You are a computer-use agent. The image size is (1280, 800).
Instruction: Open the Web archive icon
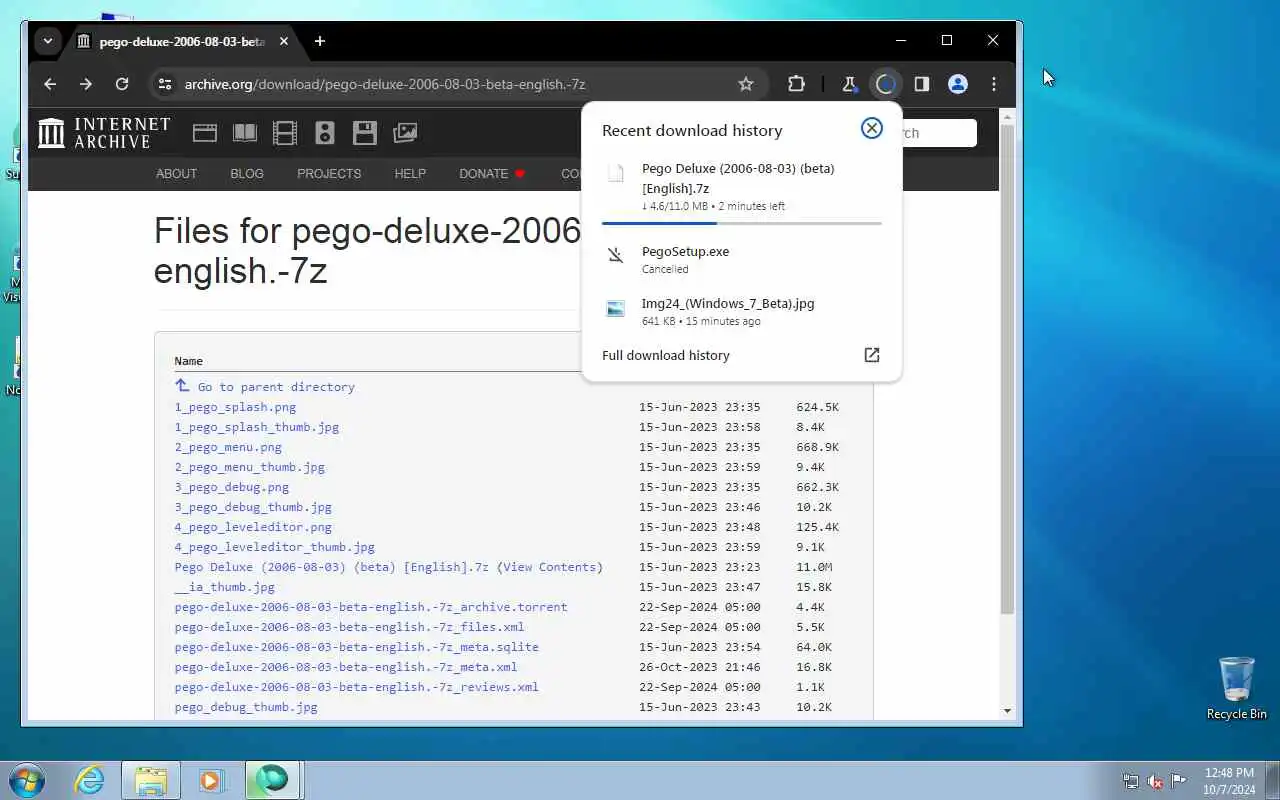pyautogui.click(x=205, y=133)
